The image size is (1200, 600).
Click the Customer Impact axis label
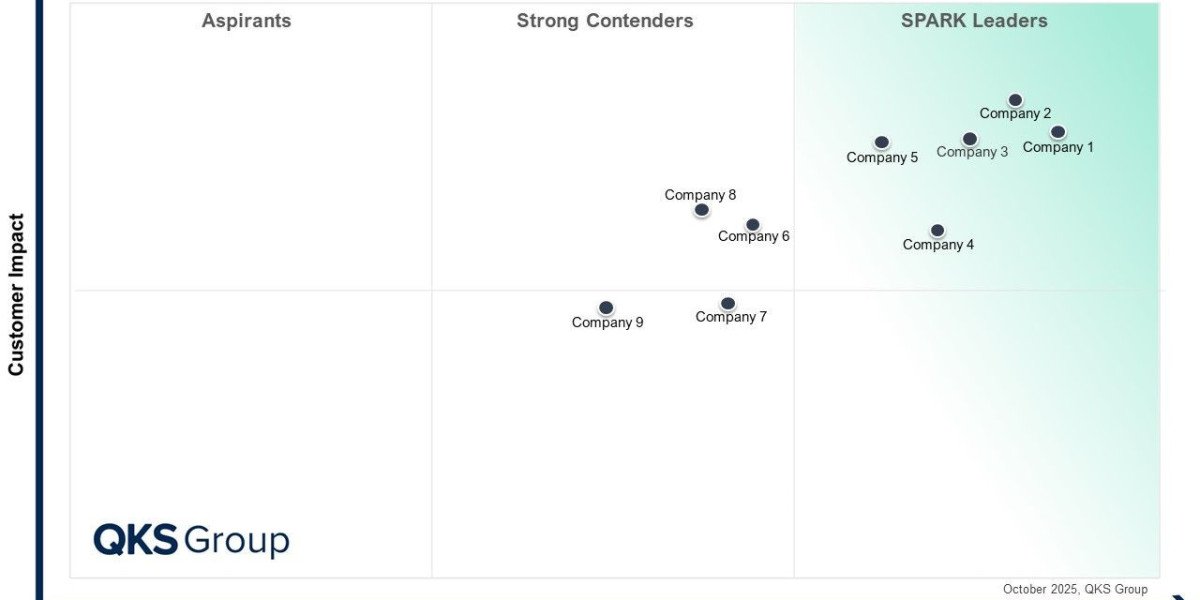pos(16,294)
